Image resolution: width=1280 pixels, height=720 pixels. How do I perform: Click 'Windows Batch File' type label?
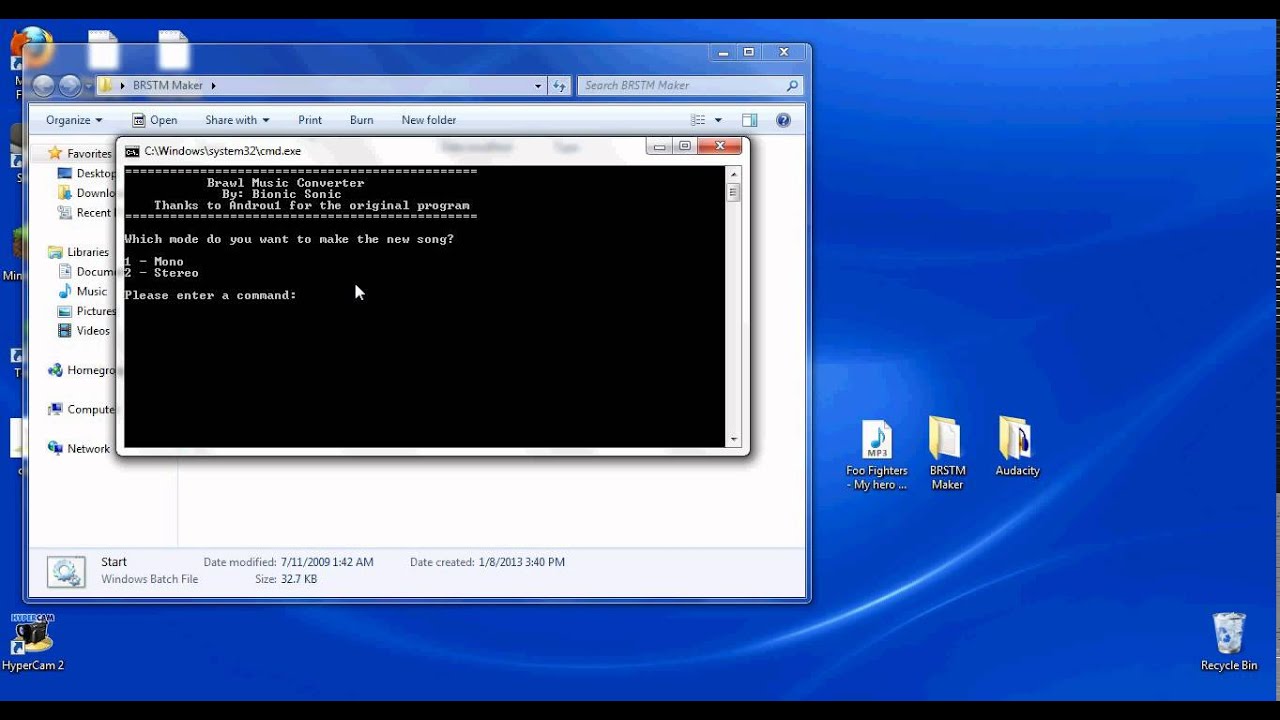pos(150,579)
